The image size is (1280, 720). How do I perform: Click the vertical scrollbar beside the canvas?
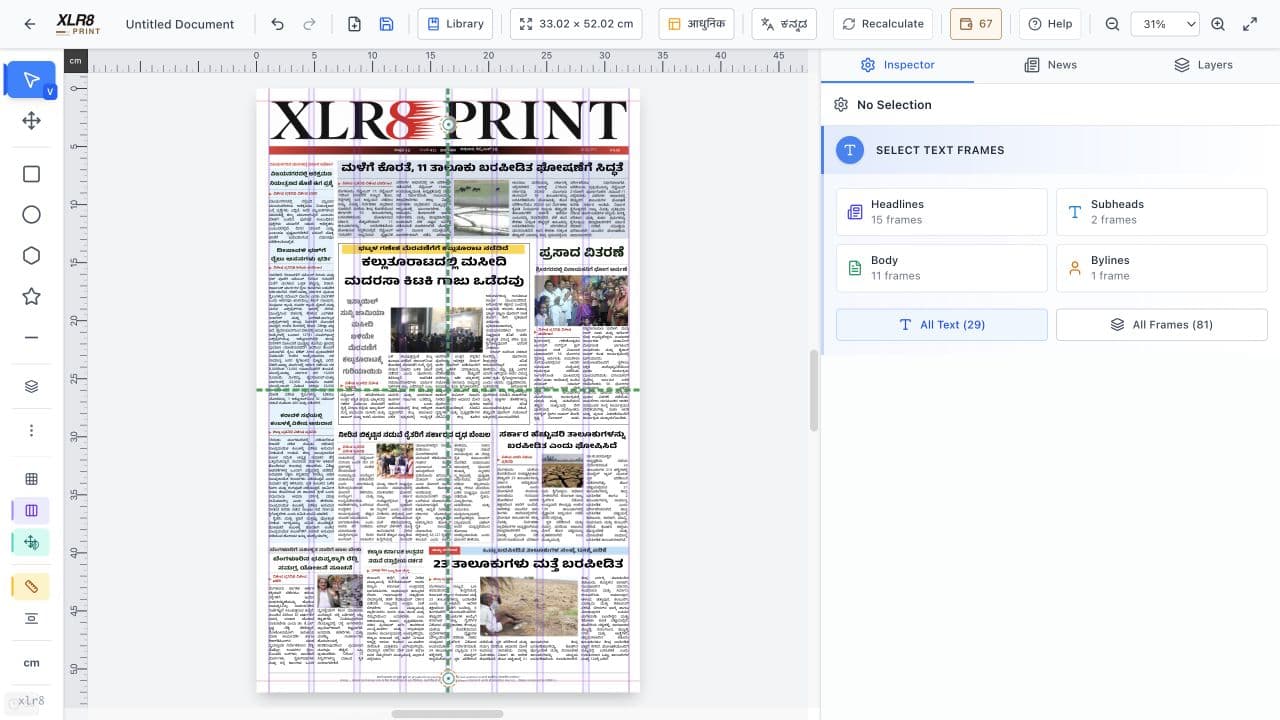[x=814, y=390]
